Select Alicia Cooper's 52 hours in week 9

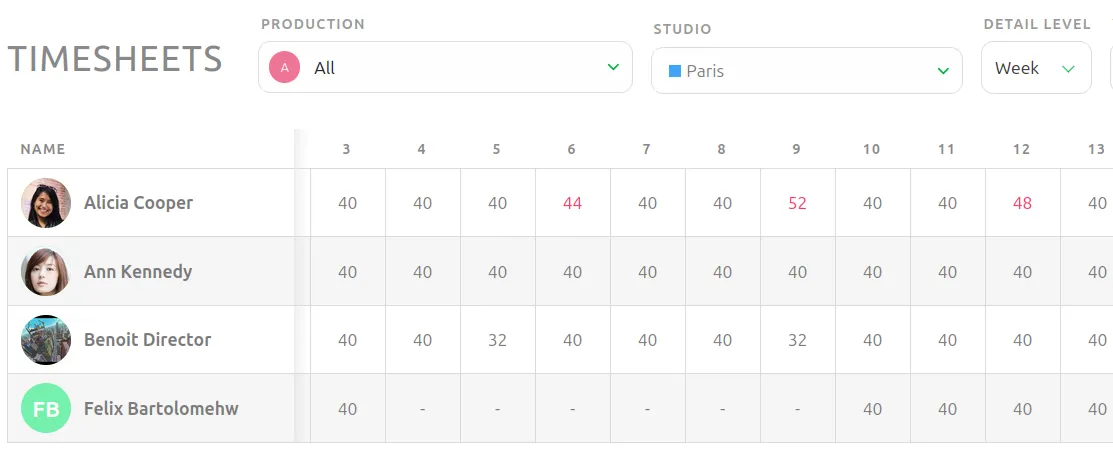coord(797,203)
